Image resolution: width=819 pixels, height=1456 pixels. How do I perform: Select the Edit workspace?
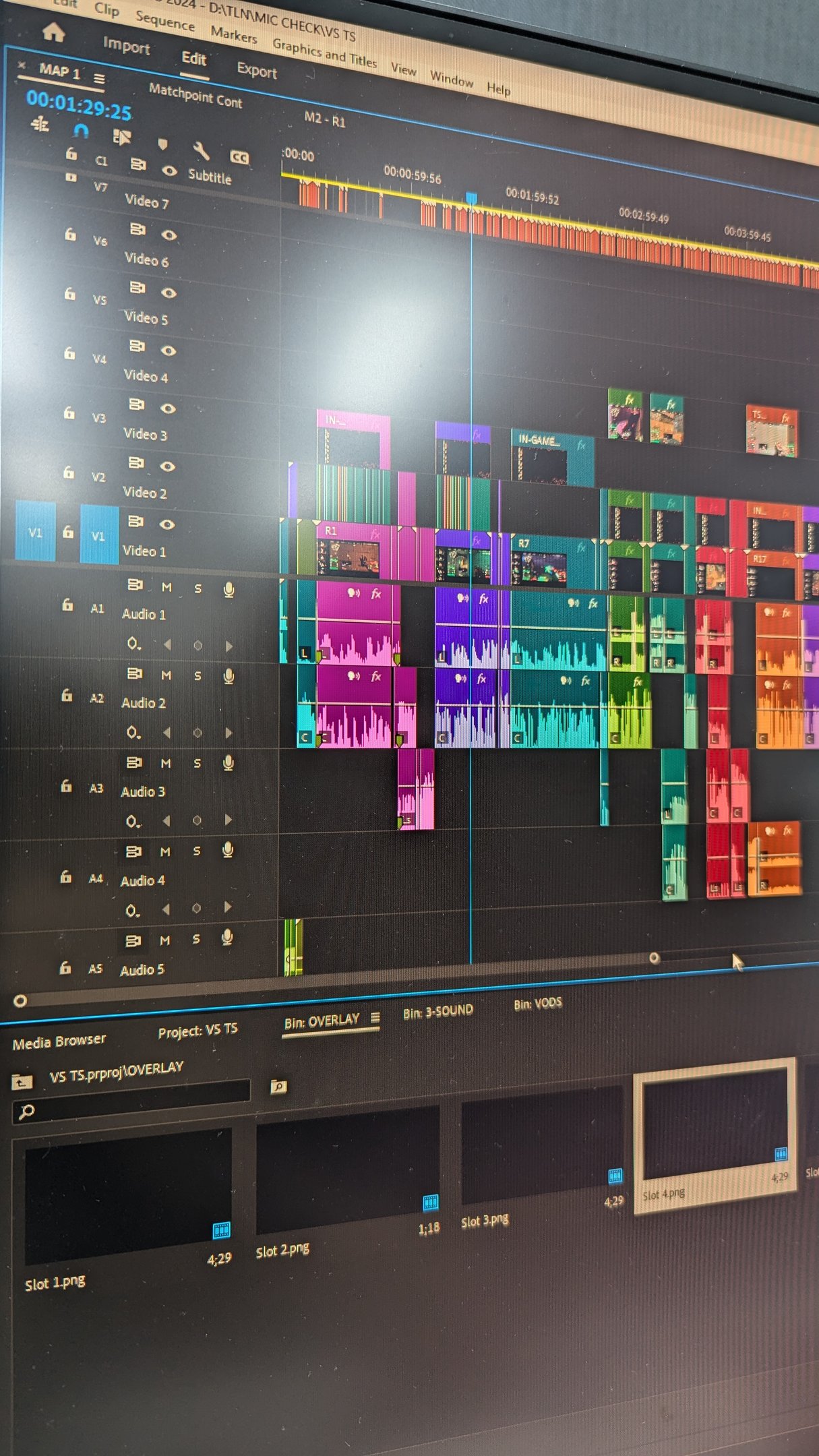pos(193,58)
